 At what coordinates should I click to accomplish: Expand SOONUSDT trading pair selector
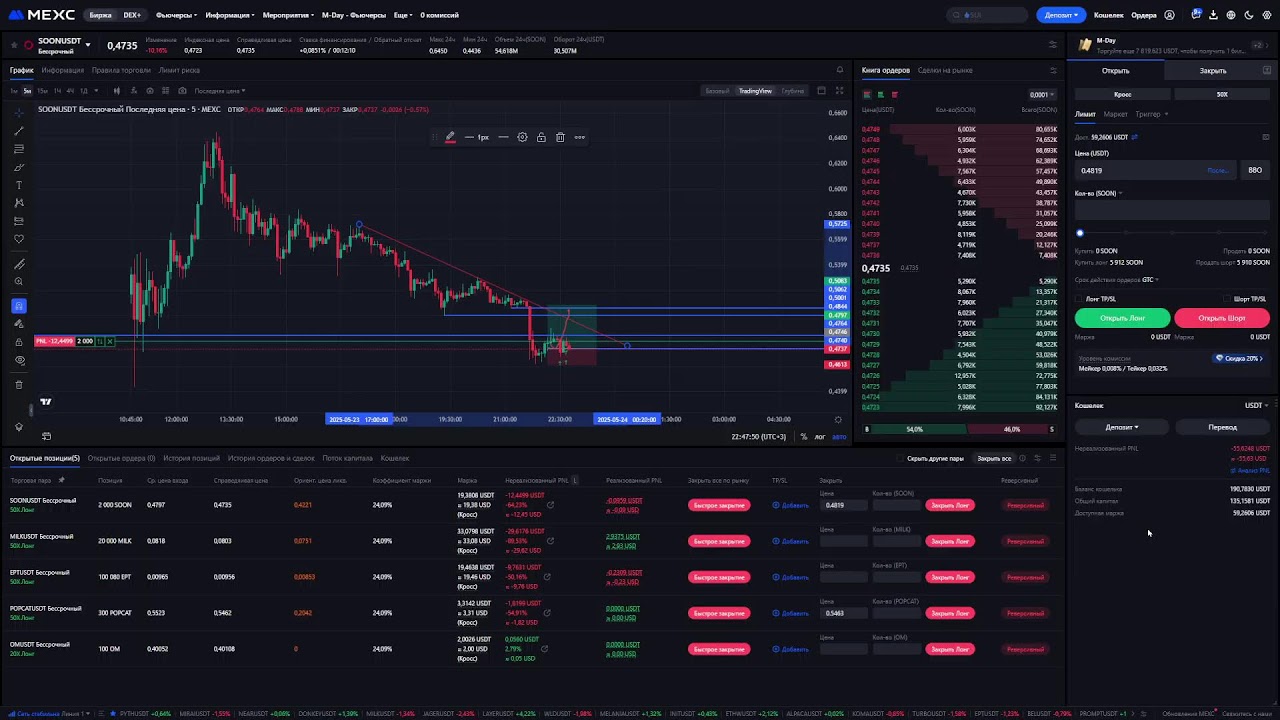[88, 45]
